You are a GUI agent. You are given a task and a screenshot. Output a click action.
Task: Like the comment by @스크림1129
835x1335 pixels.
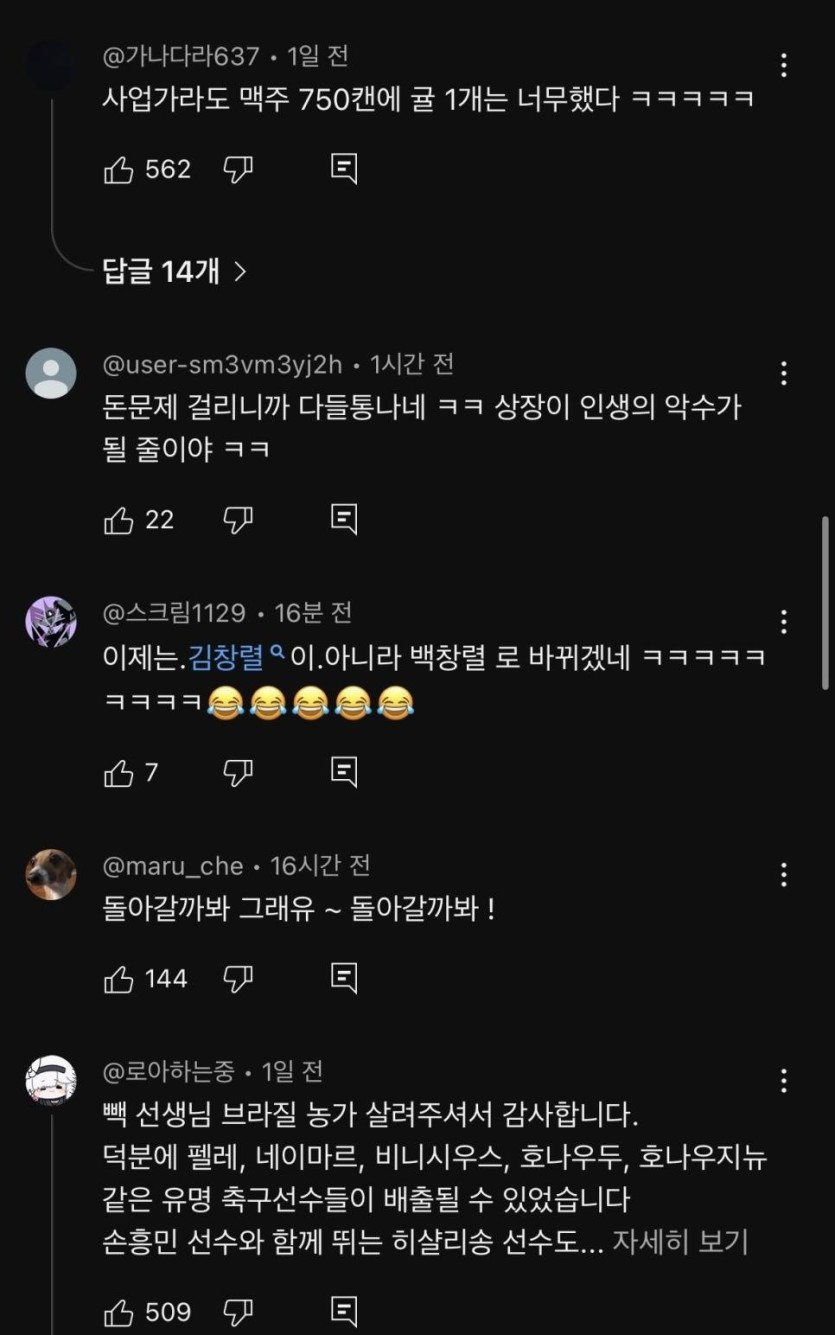(x=119, y=773)
